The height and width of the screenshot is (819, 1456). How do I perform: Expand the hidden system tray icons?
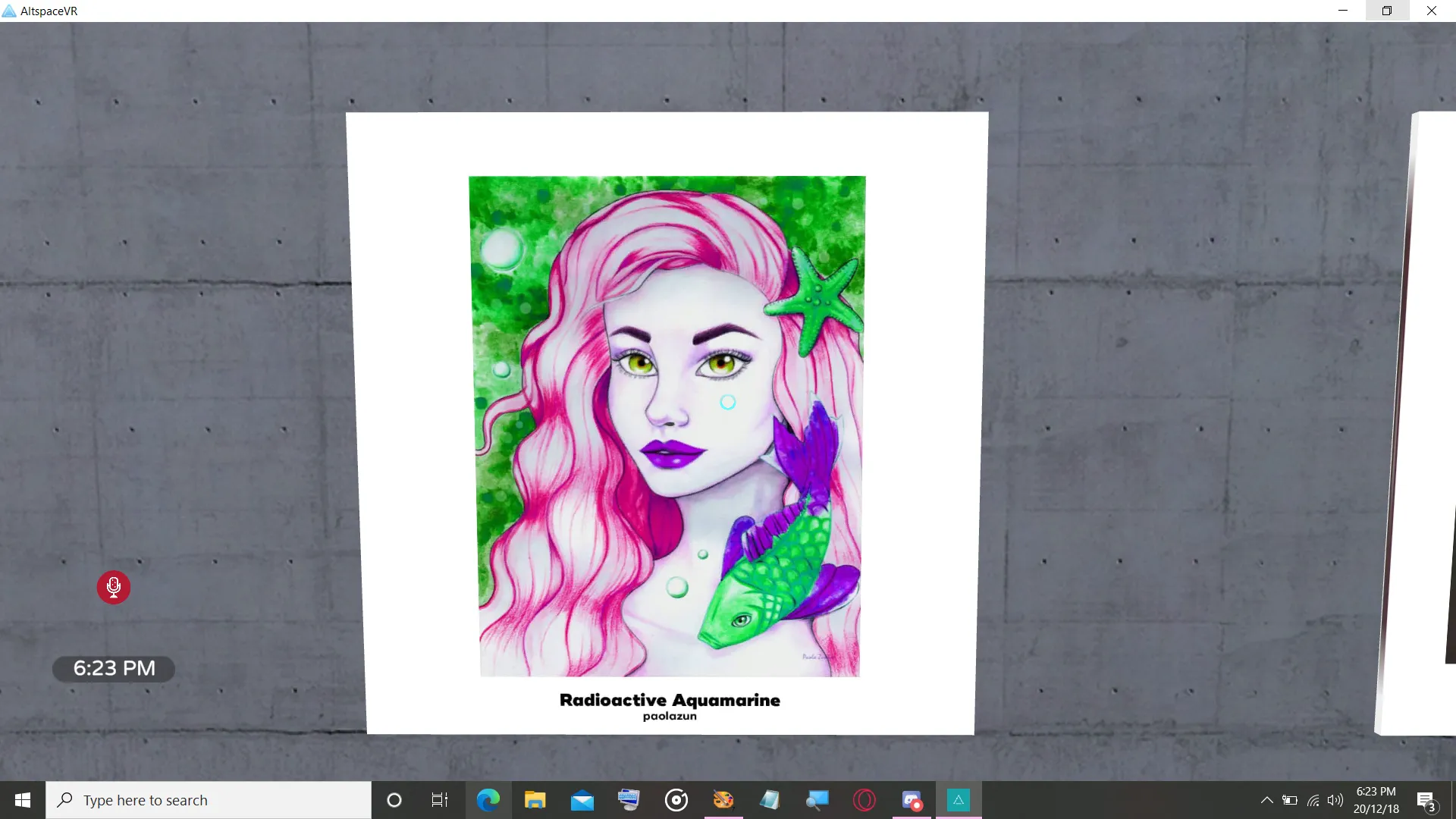point(1266,800)
